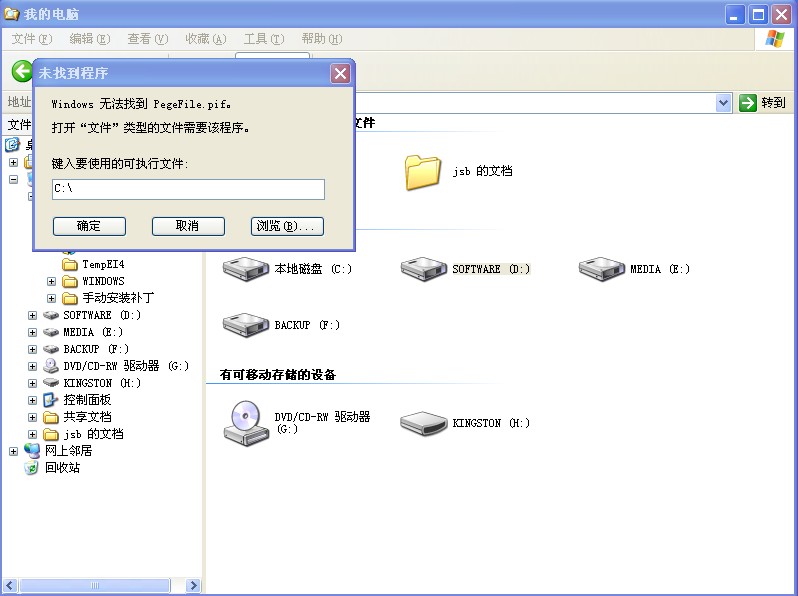The width and height of the screenshot is (798, 596).
Task: Click the Windows flag logo
Action: coord(775,39)
